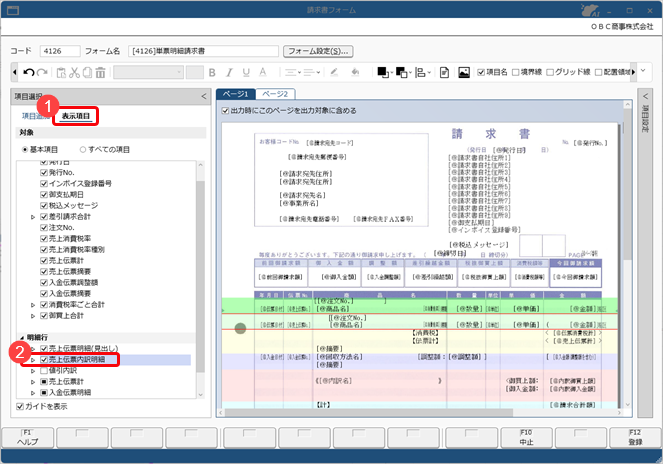This screenshot has height=464, width=664.
Task: Expand the 御買上合計 tree node
Action: [x=33, y=316]
